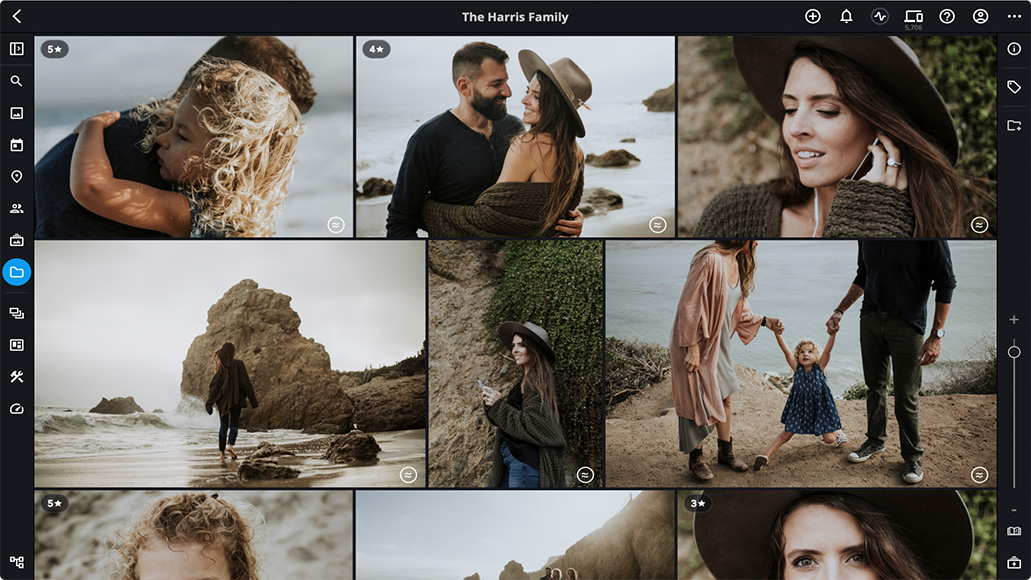Go back using the top-left arrow

tap(17, 16)
